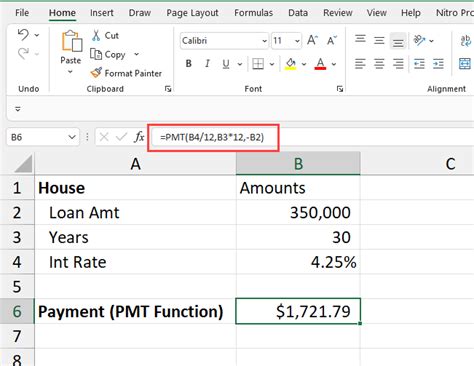This screenshot has width=474, height=366.
Task: Click the Cut scissors button
Action: coord(105,35)
